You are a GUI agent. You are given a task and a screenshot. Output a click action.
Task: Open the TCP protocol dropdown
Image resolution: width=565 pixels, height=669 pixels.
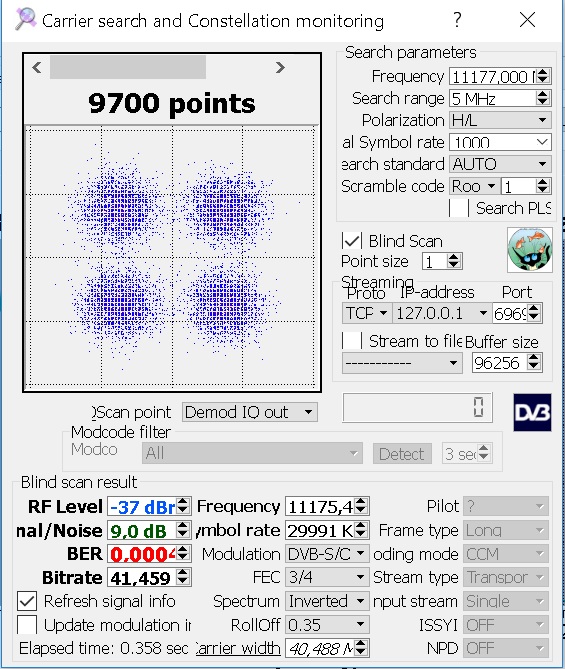[x=366, y=313]
